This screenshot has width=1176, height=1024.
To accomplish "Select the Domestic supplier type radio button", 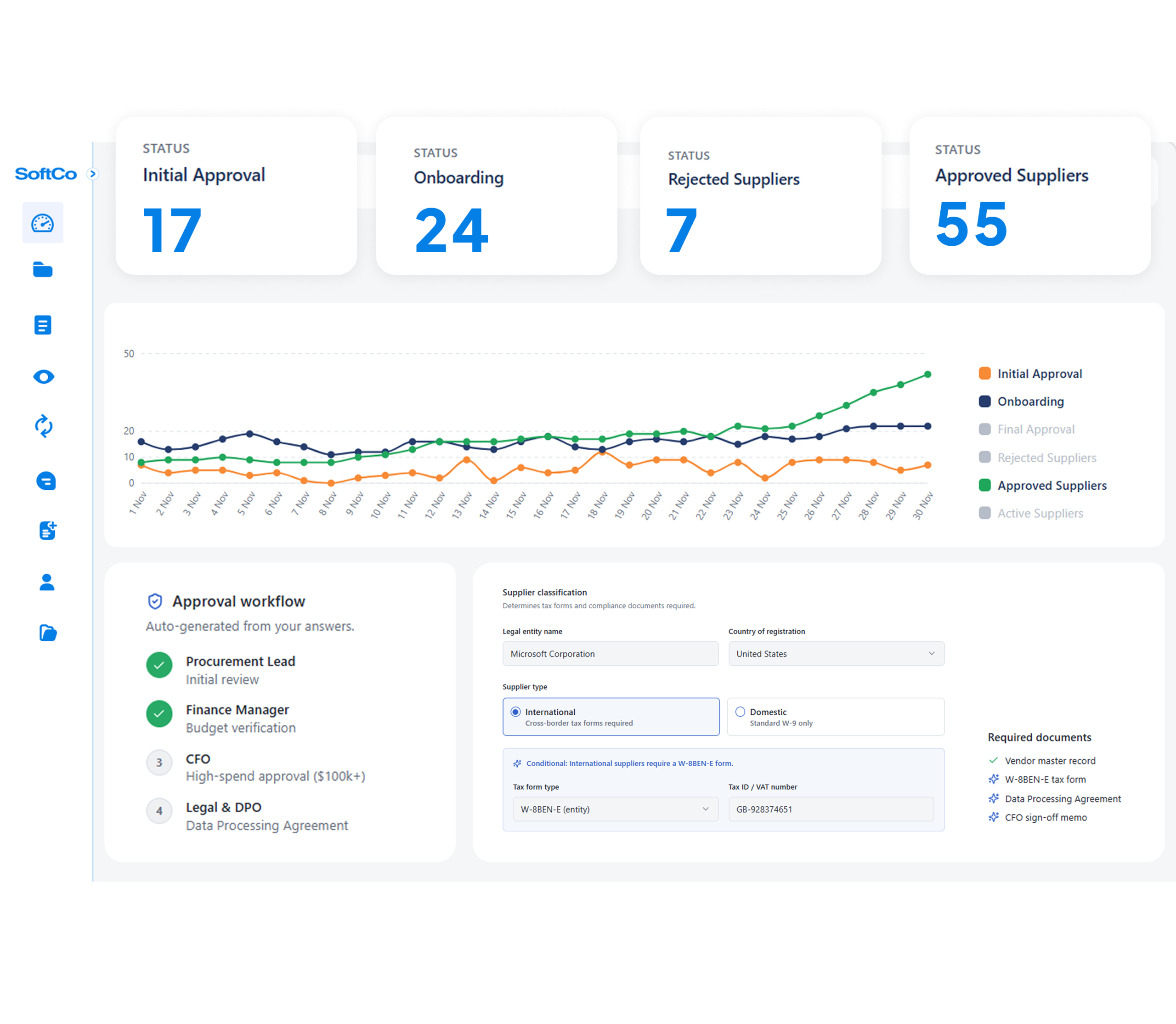I will pyautogui.click(x=740, y=712).
